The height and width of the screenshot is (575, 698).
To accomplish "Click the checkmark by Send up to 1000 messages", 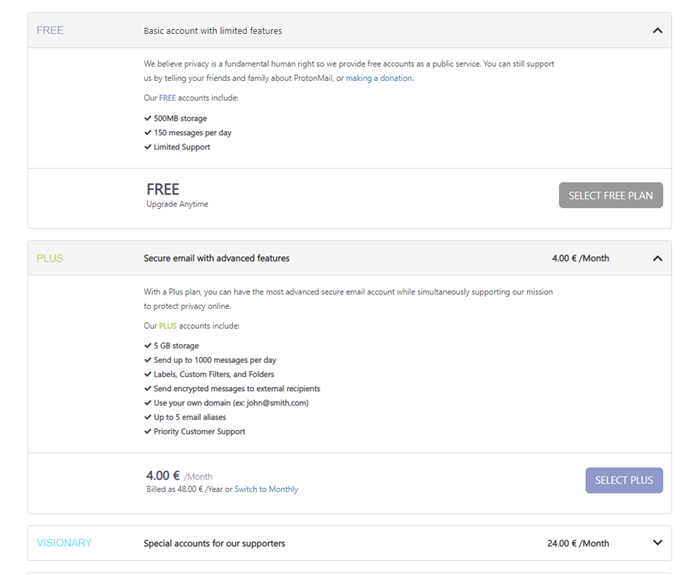I will click(x=148, y=360).
